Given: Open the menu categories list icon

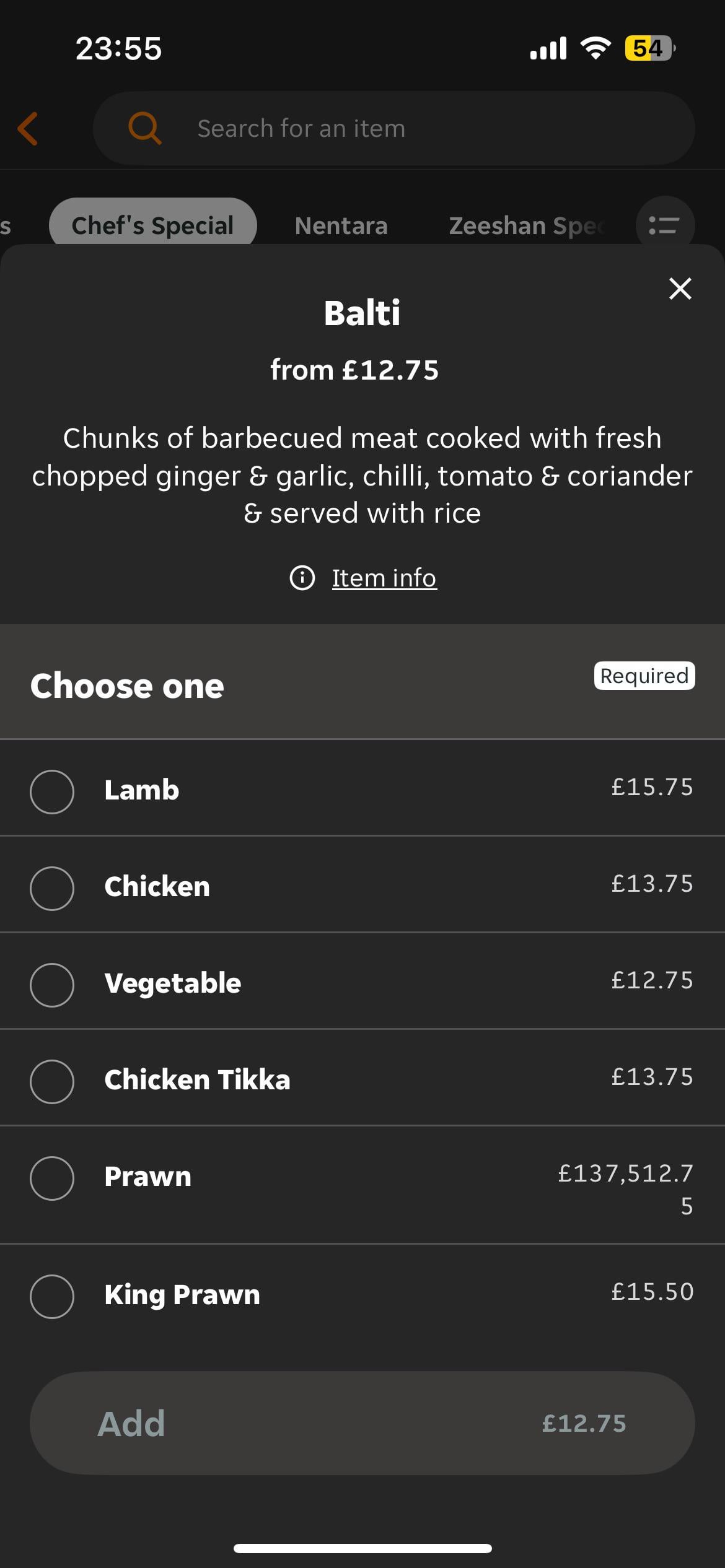Looking at the screenshot, I should click(x=664, y=225).
